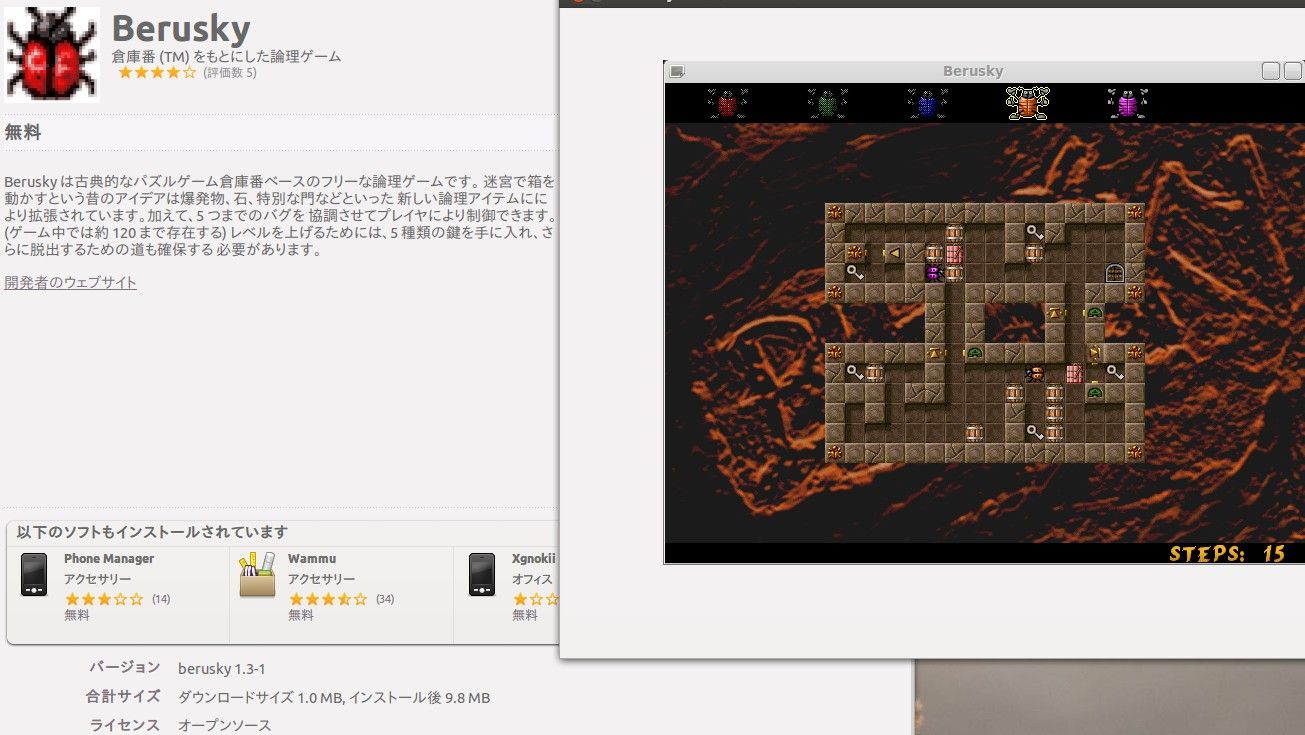Image resolution: width=1305 pixels, height=735 pixels.
Task: Select the blue bug in game header
Action: (927, 103)
